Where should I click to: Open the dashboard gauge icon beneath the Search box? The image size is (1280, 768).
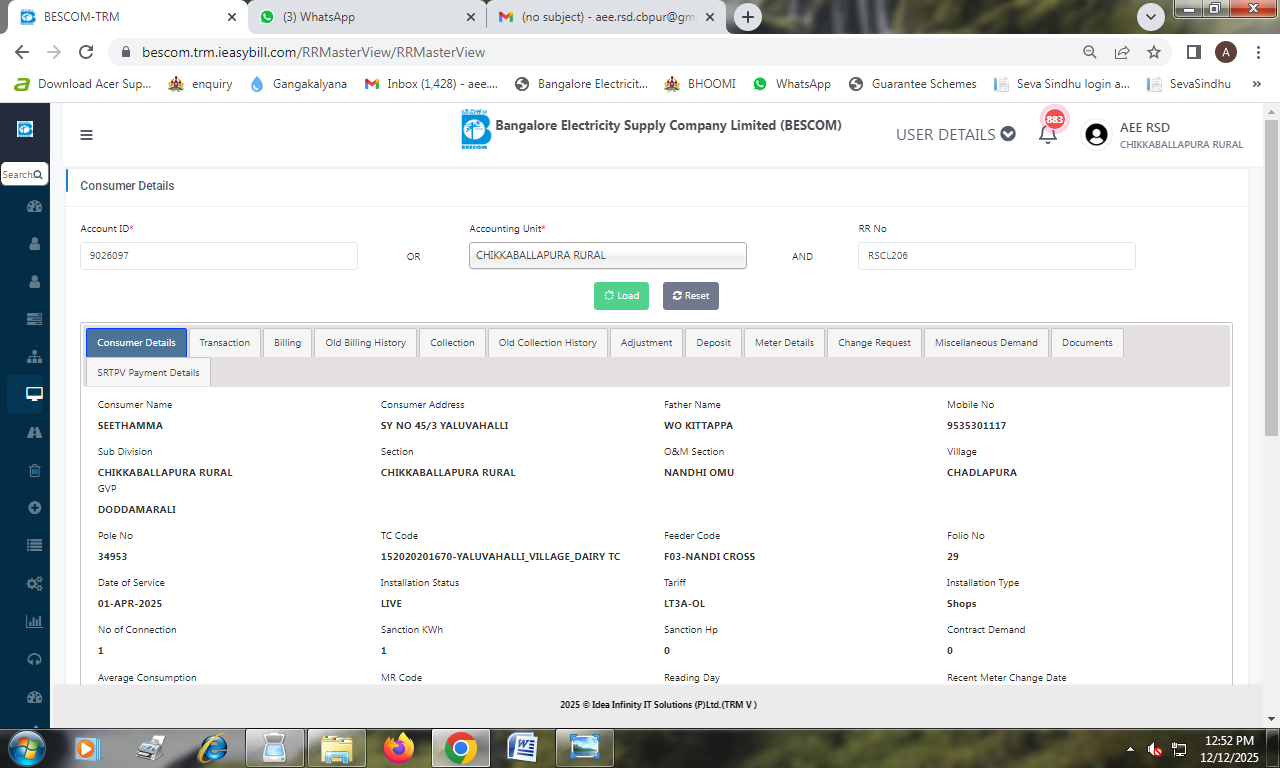click(34, 207)
